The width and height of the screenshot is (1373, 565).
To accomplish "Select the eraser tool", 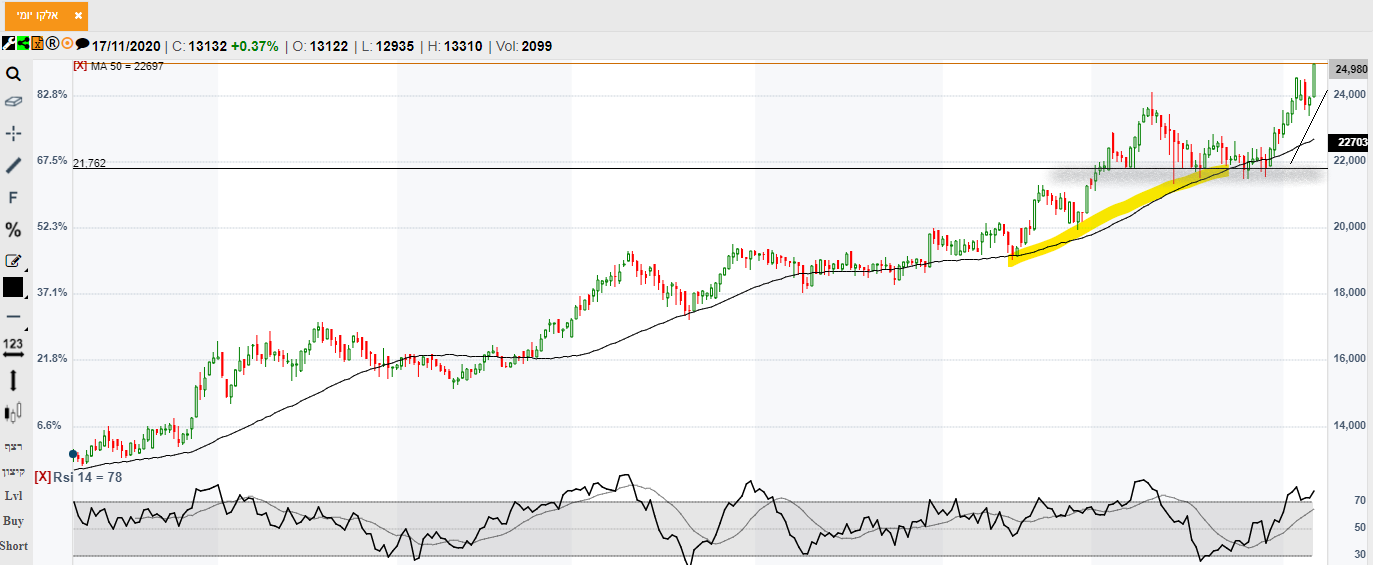I will (13, 102).
